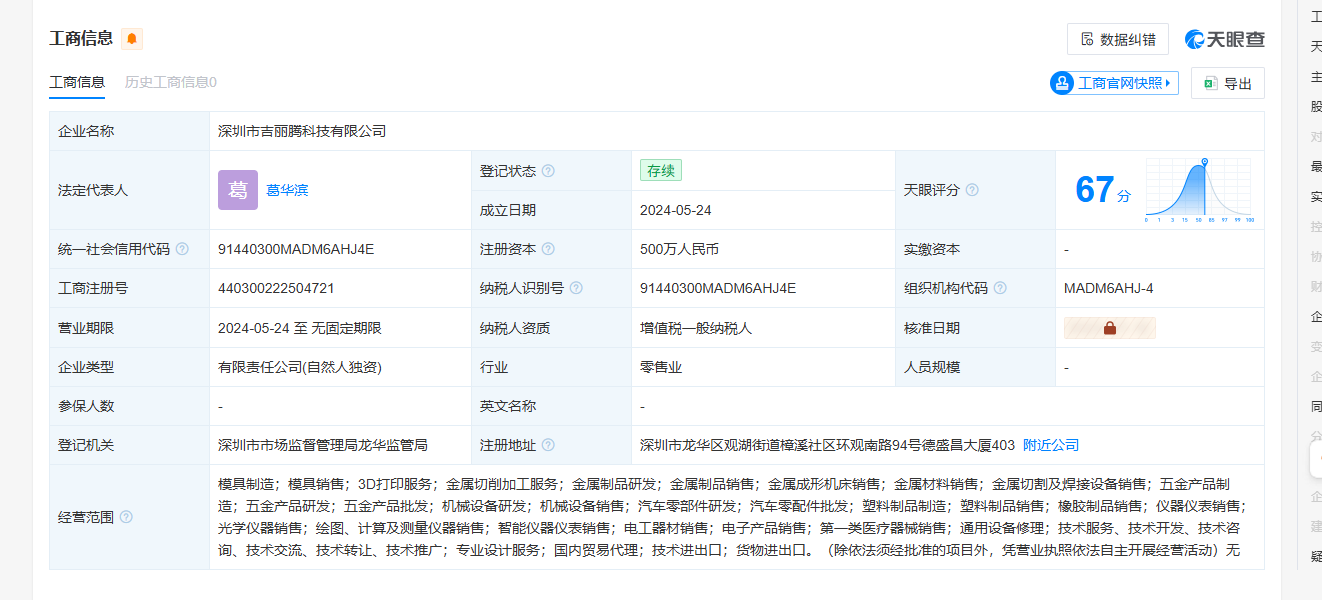Screen dimensions: 1322x600
Task: Click company name 深圳市吉丽腾科技有限公司
Action: (302, 131)
